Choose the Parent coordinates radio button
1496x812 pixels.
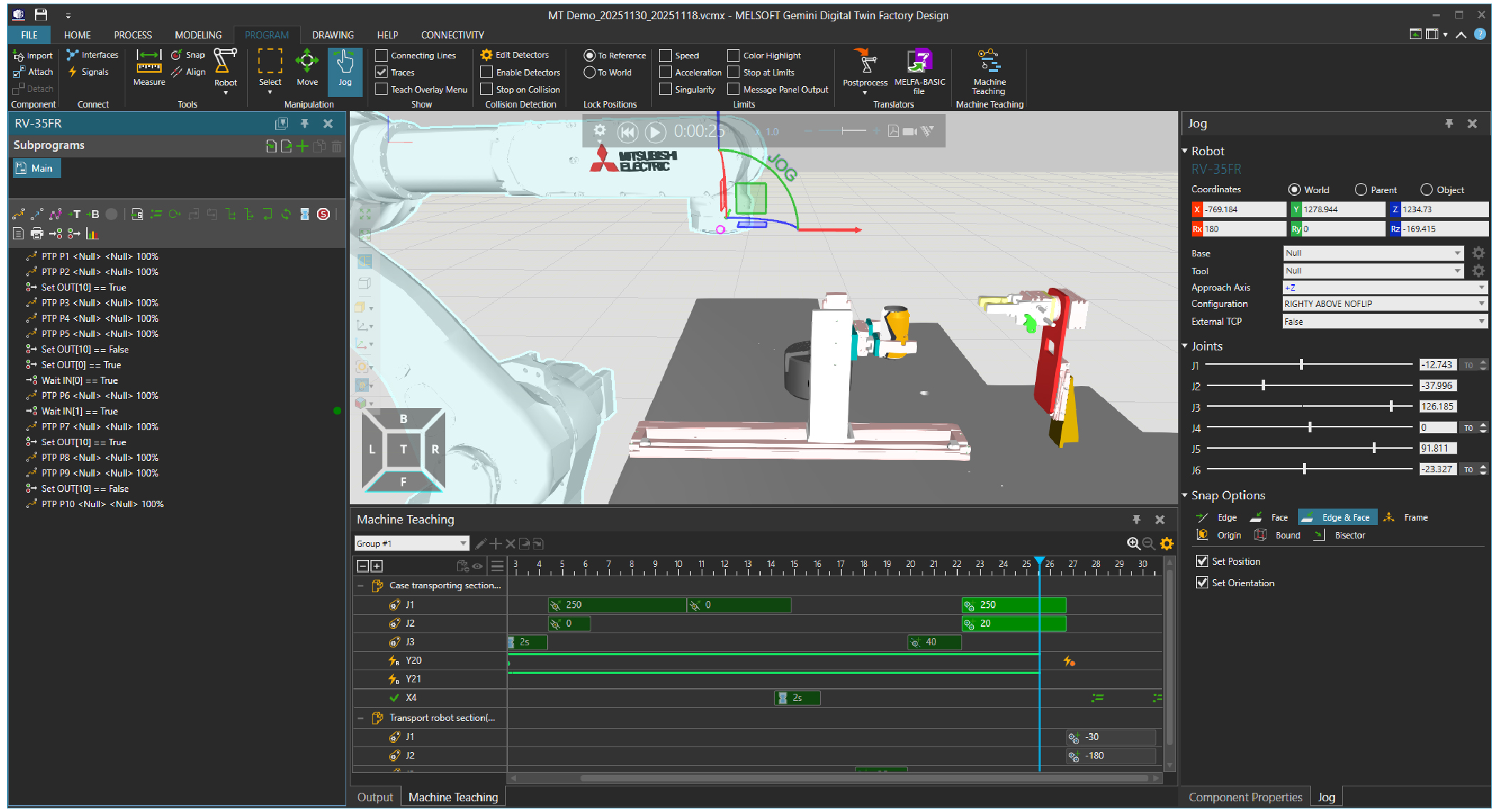[x=1361, y=190]
